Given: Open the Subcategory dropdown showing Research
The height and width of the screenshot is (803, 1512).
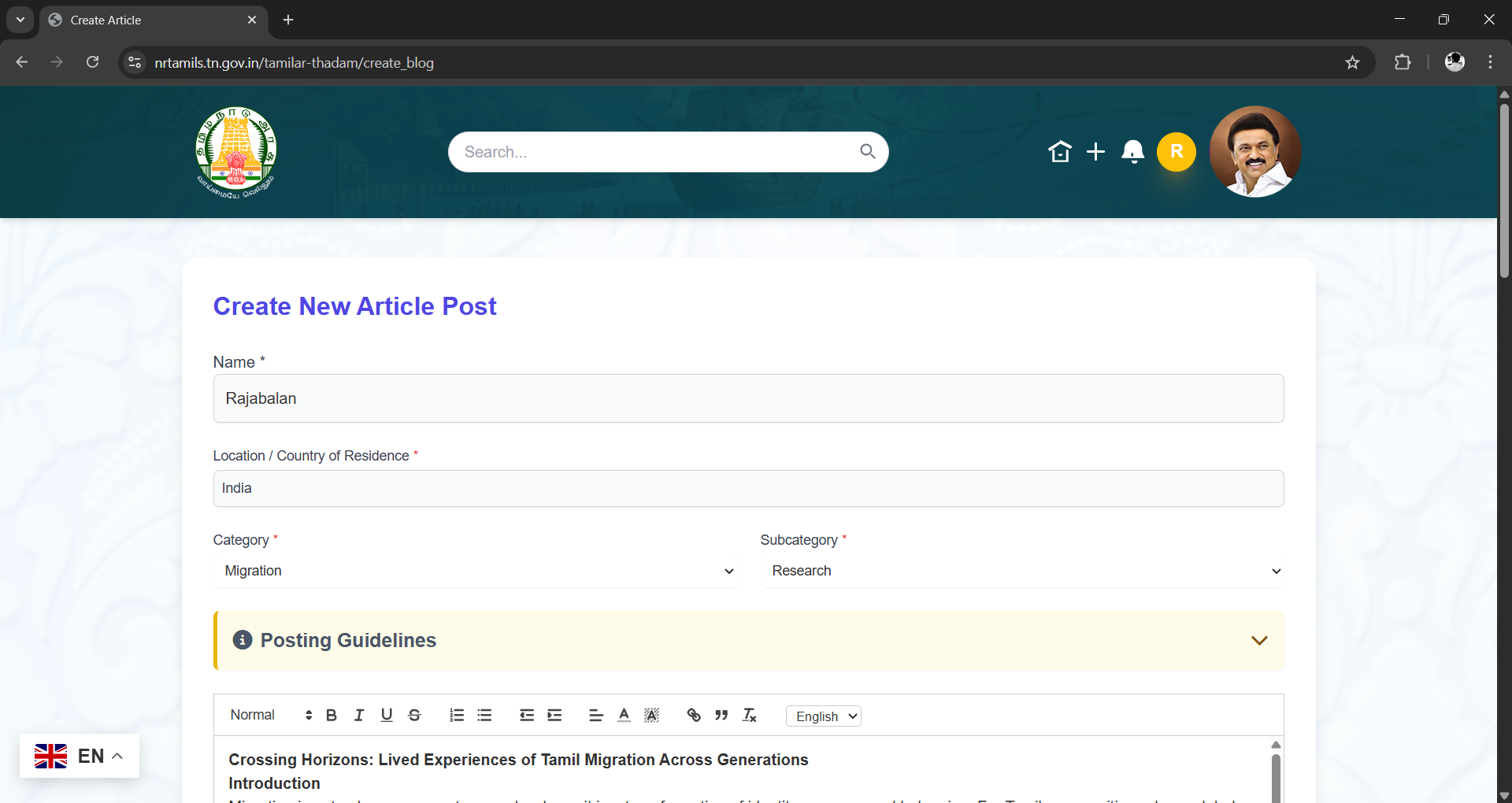Looking at the screenshot, I should tap(1022, 571).
